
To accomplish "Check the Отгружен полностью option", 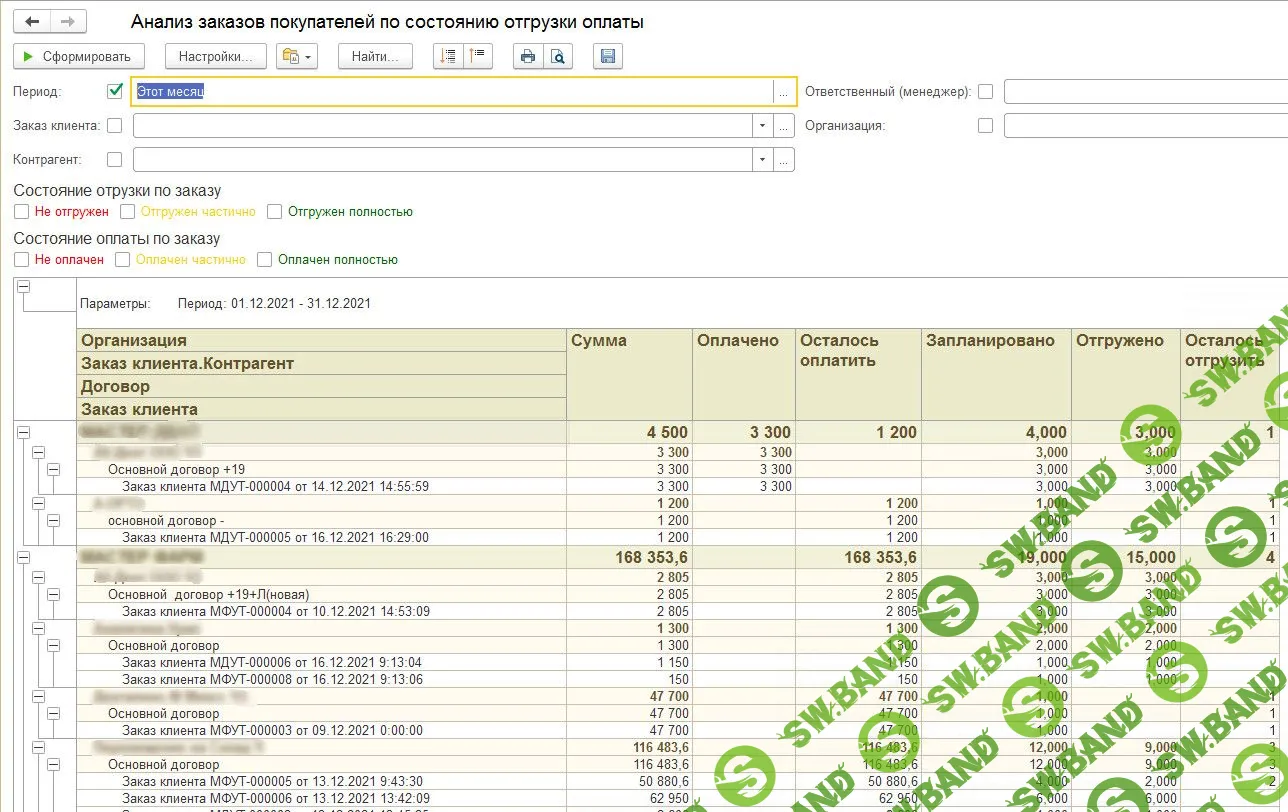I will pyautogui.click(x=274, y=212).
